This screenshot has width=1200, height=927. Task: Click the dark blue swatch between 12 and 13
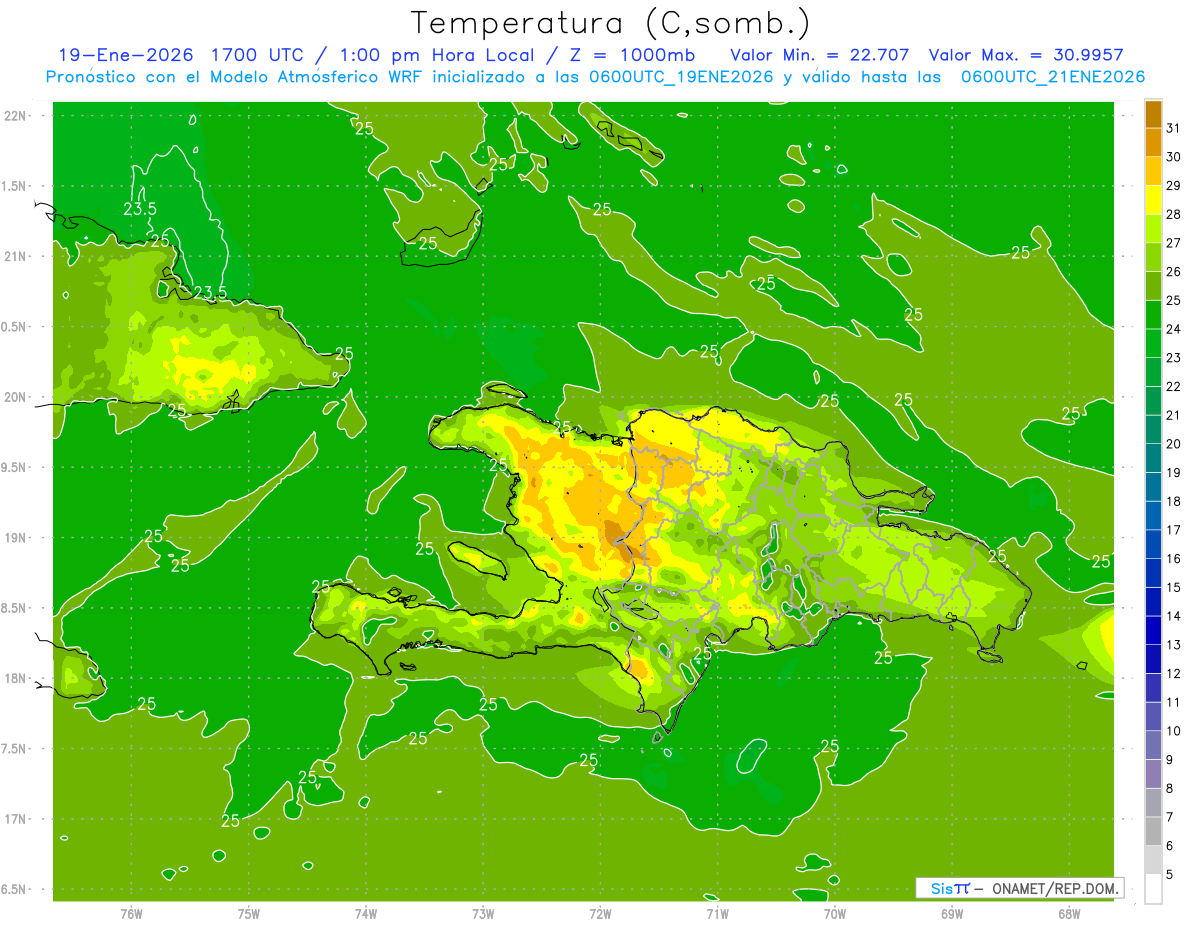point(1153,659)
